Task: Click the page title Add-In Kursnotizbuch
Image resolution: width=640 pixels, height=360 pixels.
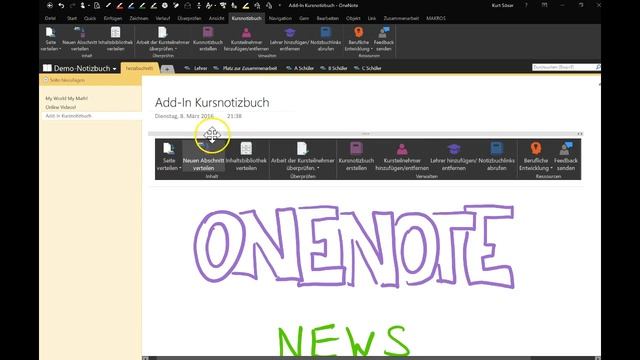Action: (212, 102)
